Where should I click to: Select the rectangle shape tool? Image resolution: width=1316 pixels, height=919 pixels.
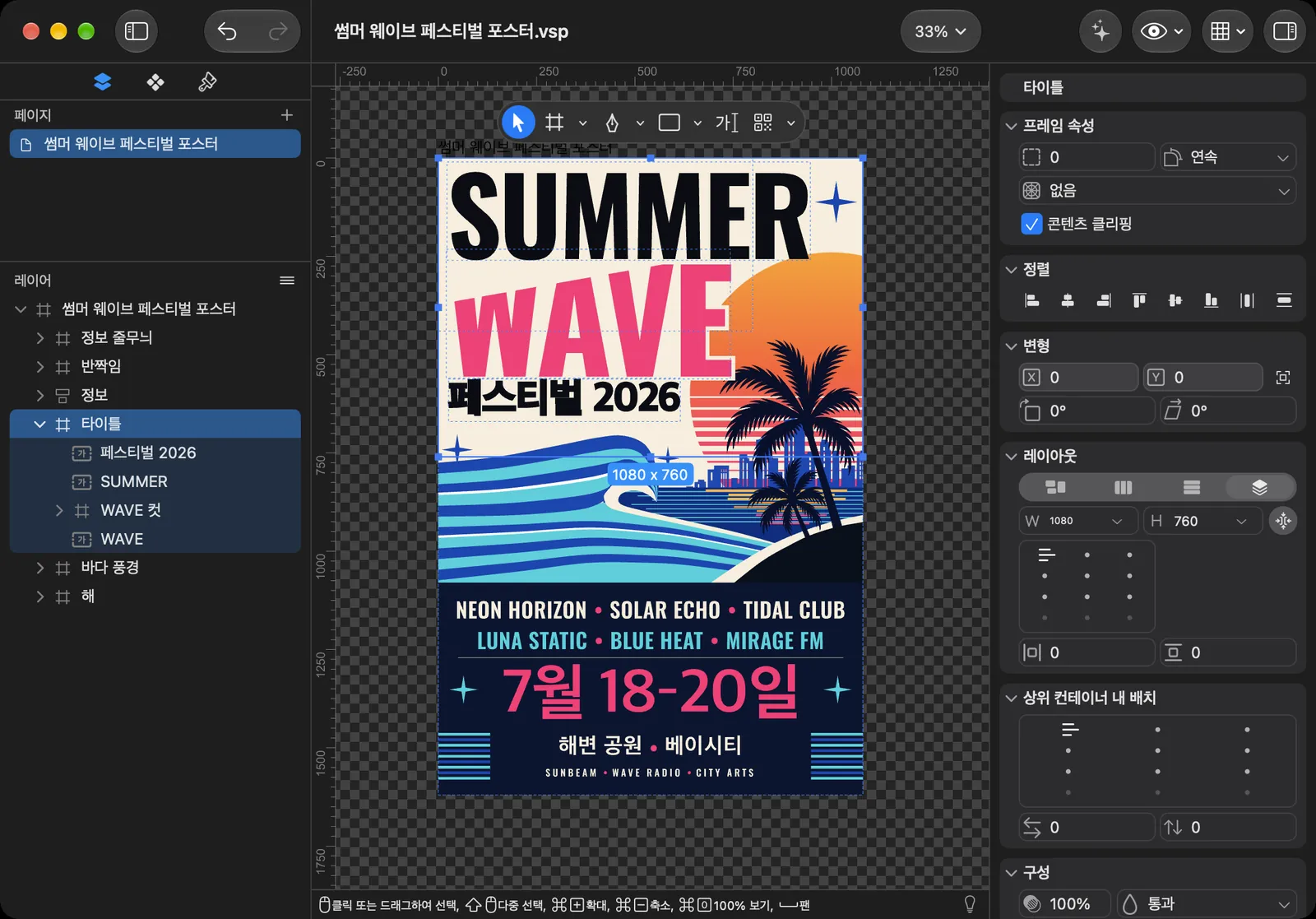[670, 123]
